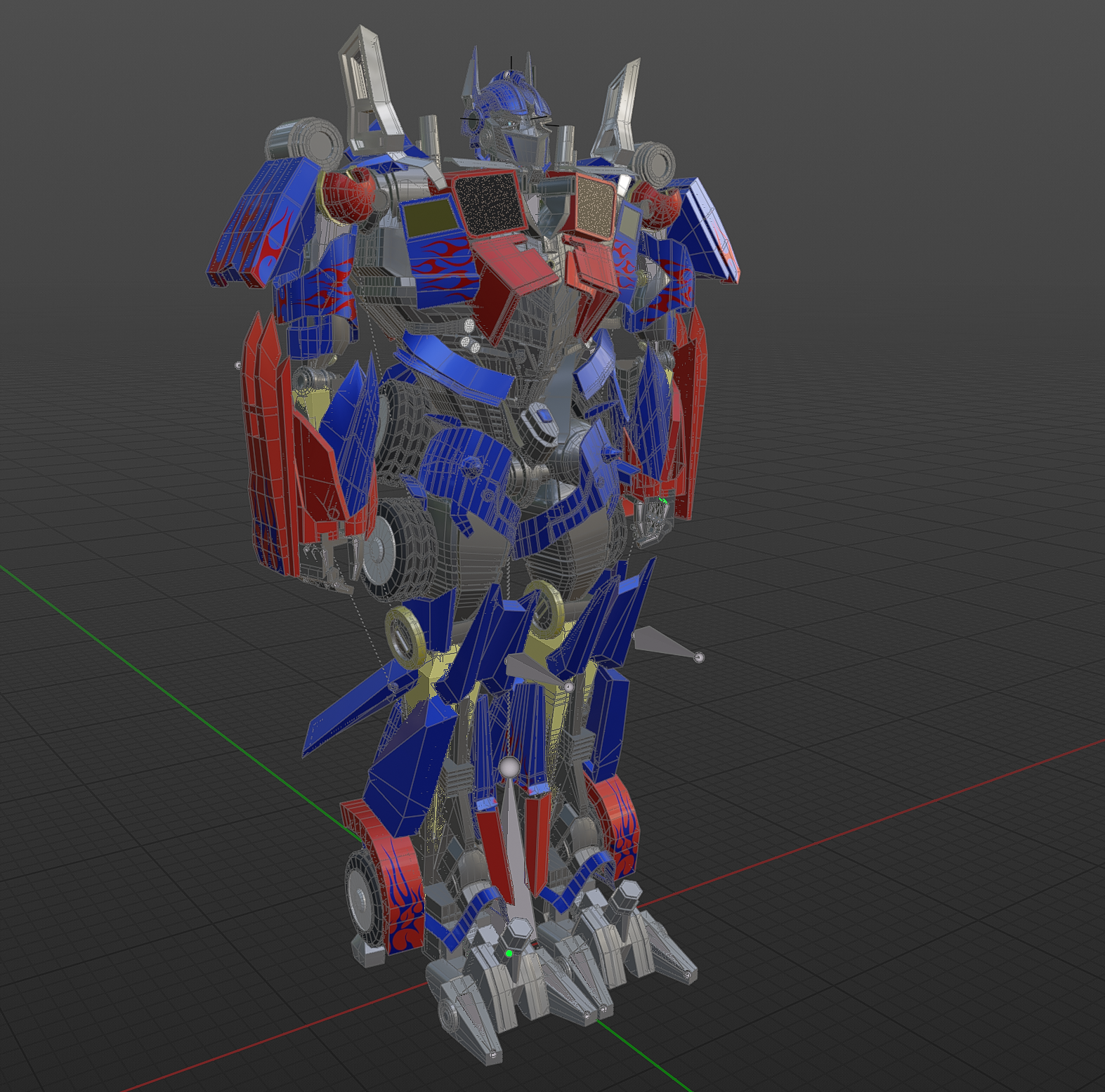Image resolution: width=1105 pixels, height=1092 pixels.
Task: Click the flame-decorated wheel on the lower leg
Action: point(385,885)
